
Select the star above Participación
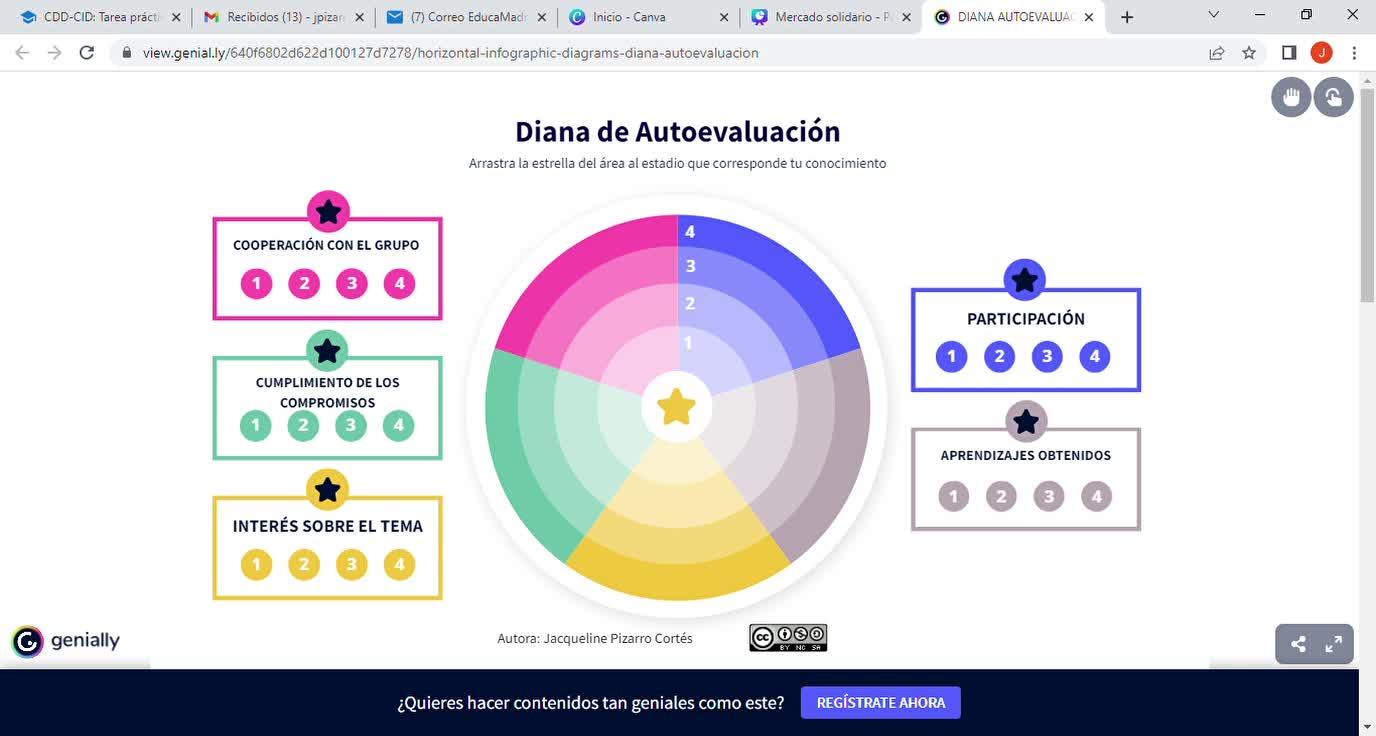1025,281
